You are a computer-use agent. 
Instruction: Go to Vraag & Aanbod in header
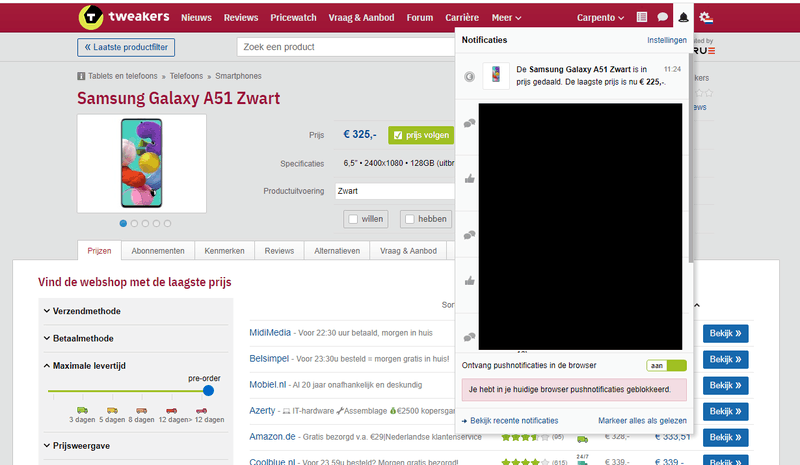361,18
